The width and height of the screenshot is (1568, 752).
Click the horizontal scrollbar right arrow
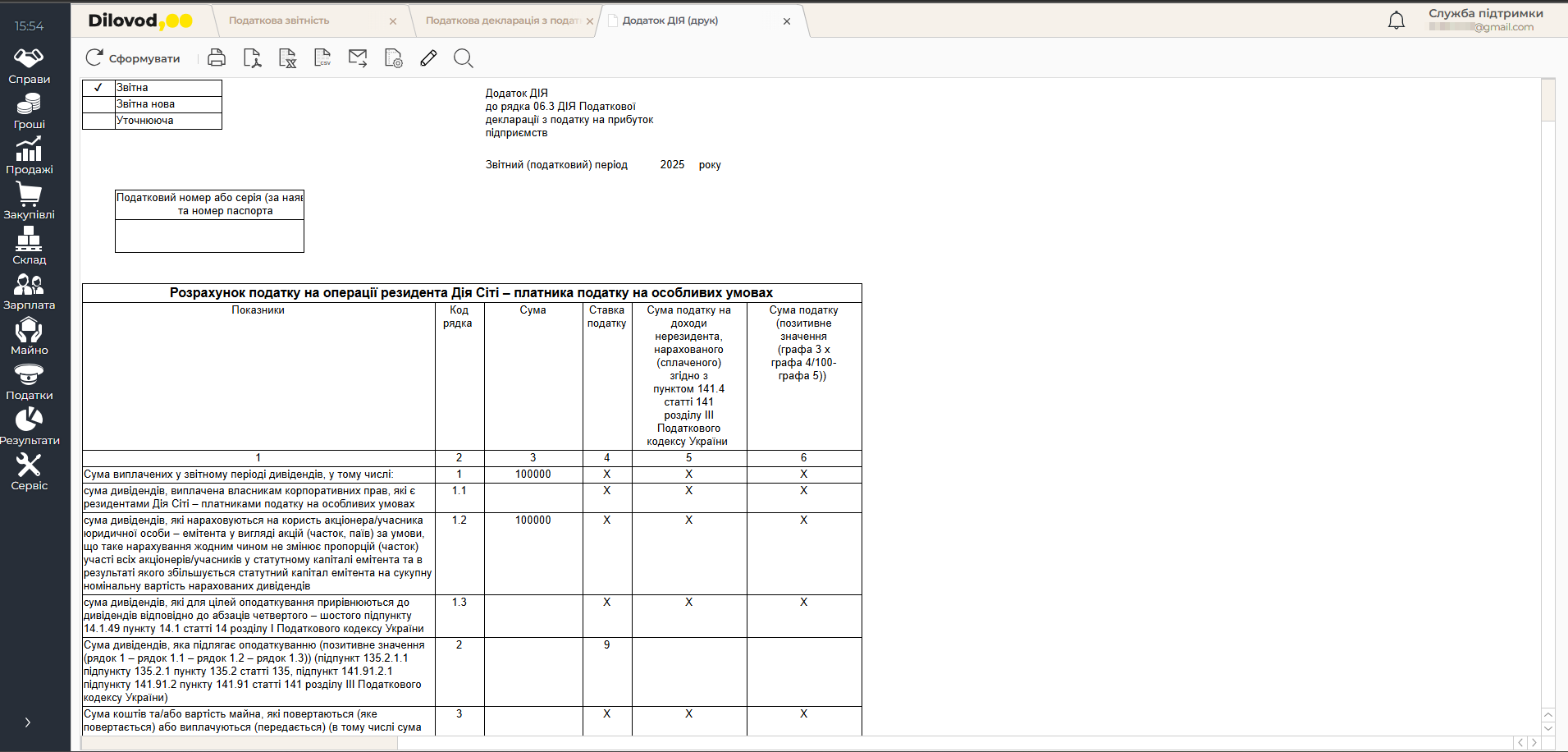[1534, 743]
